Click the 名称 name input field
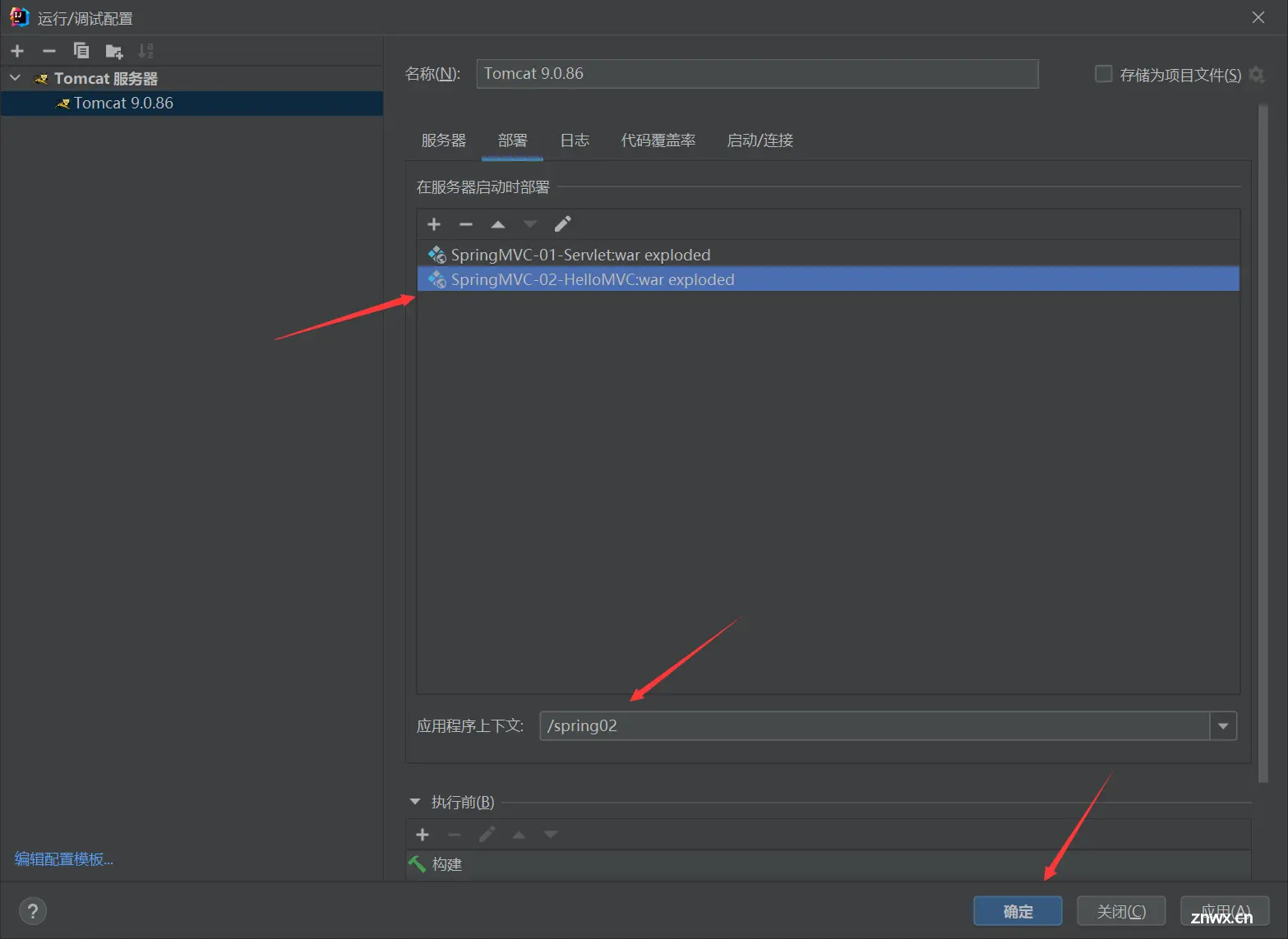This screenshot has height=939, width=1288. (x=757, y=74)
